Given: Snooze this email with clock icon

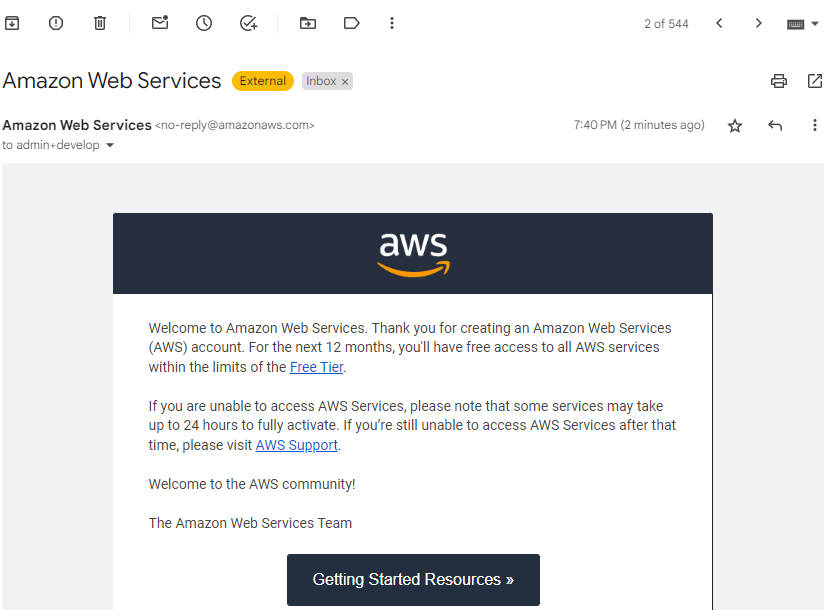Looking at the screenshot, I should coord(204,23).
